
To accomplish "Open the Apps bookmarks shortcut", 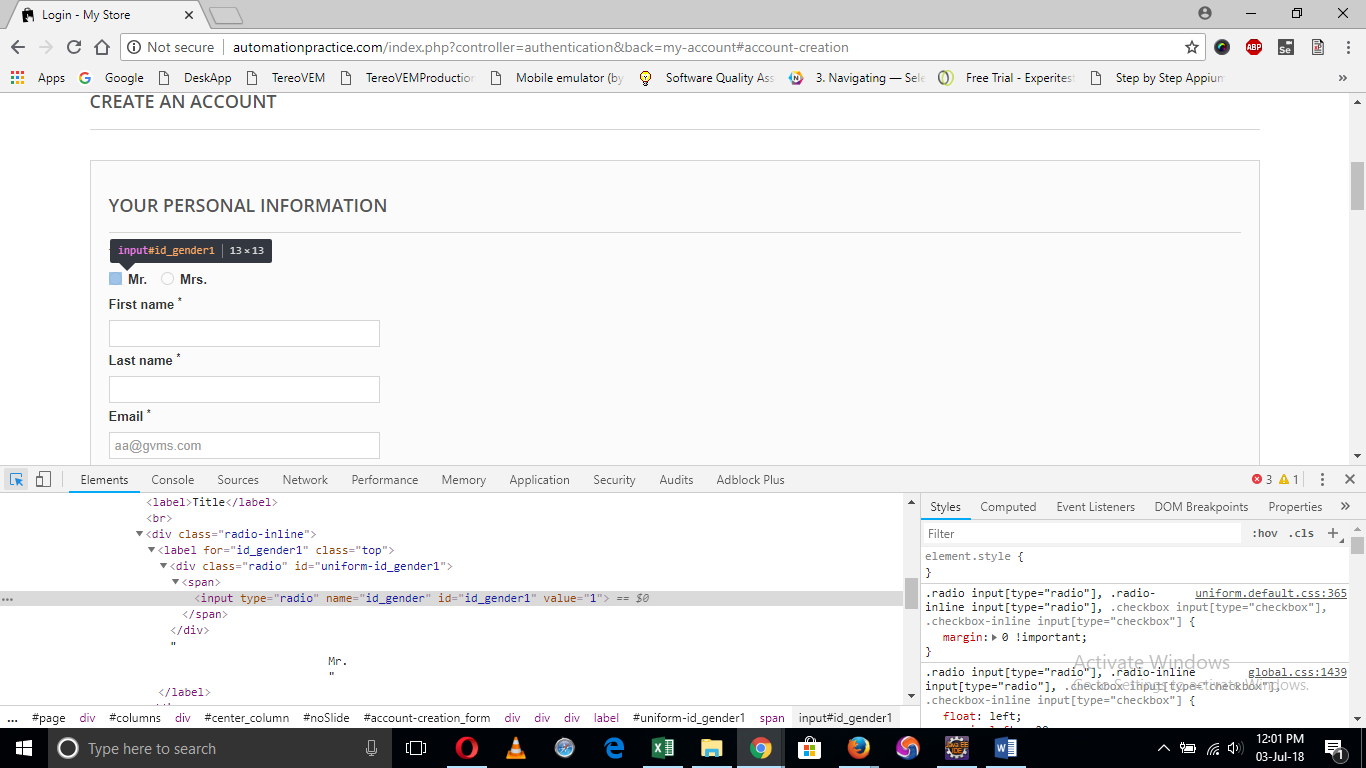I will point(38,78).
